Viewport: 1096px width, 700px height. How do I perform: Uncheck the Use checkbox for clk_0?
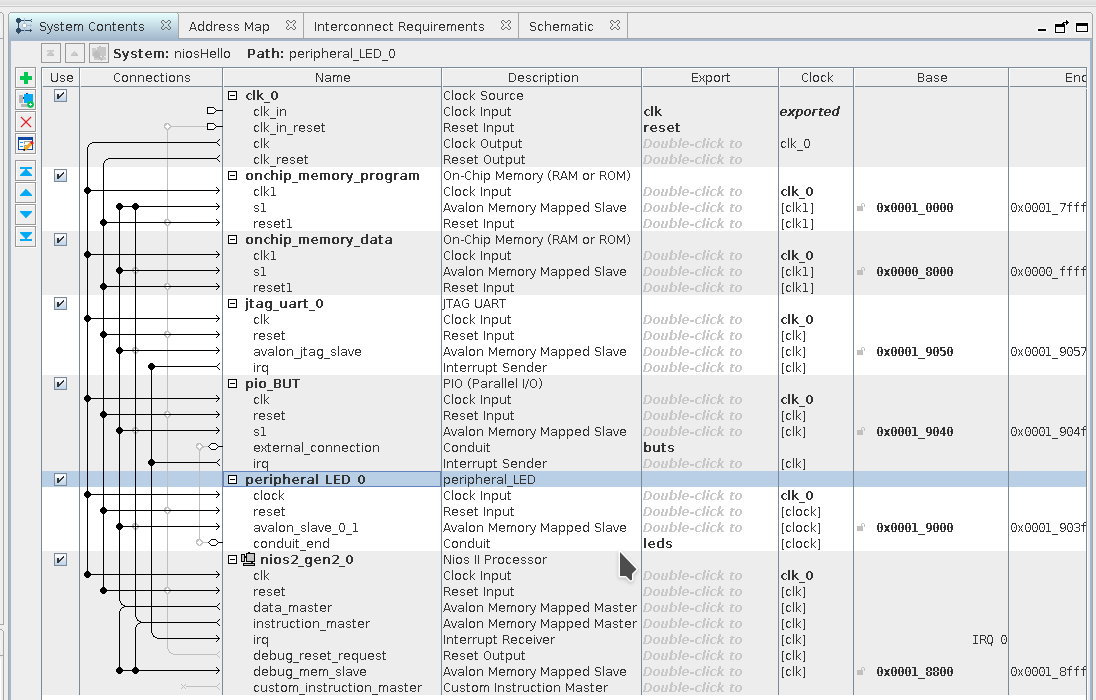[x=60, y=96]
